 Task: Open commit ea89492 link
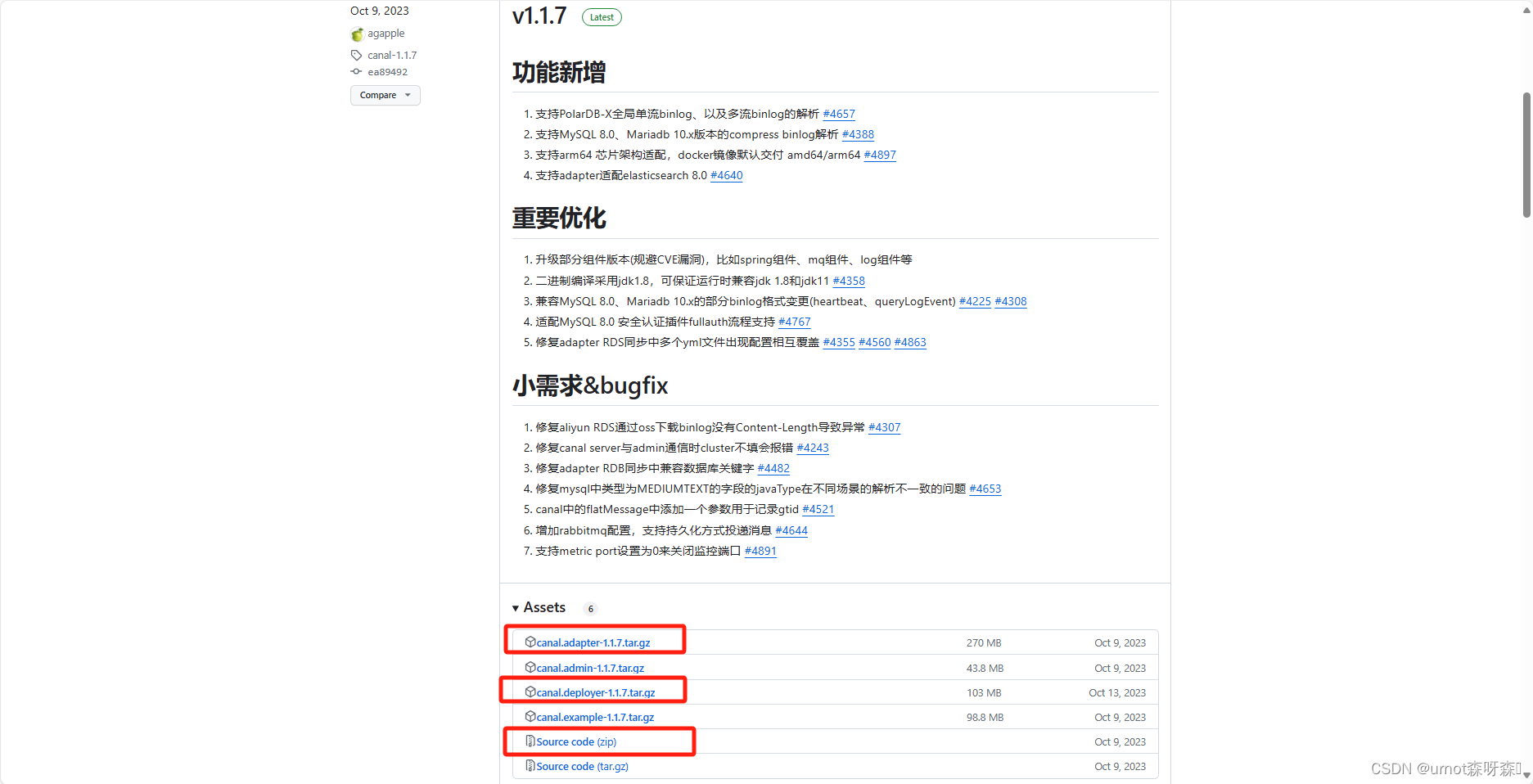387,72
